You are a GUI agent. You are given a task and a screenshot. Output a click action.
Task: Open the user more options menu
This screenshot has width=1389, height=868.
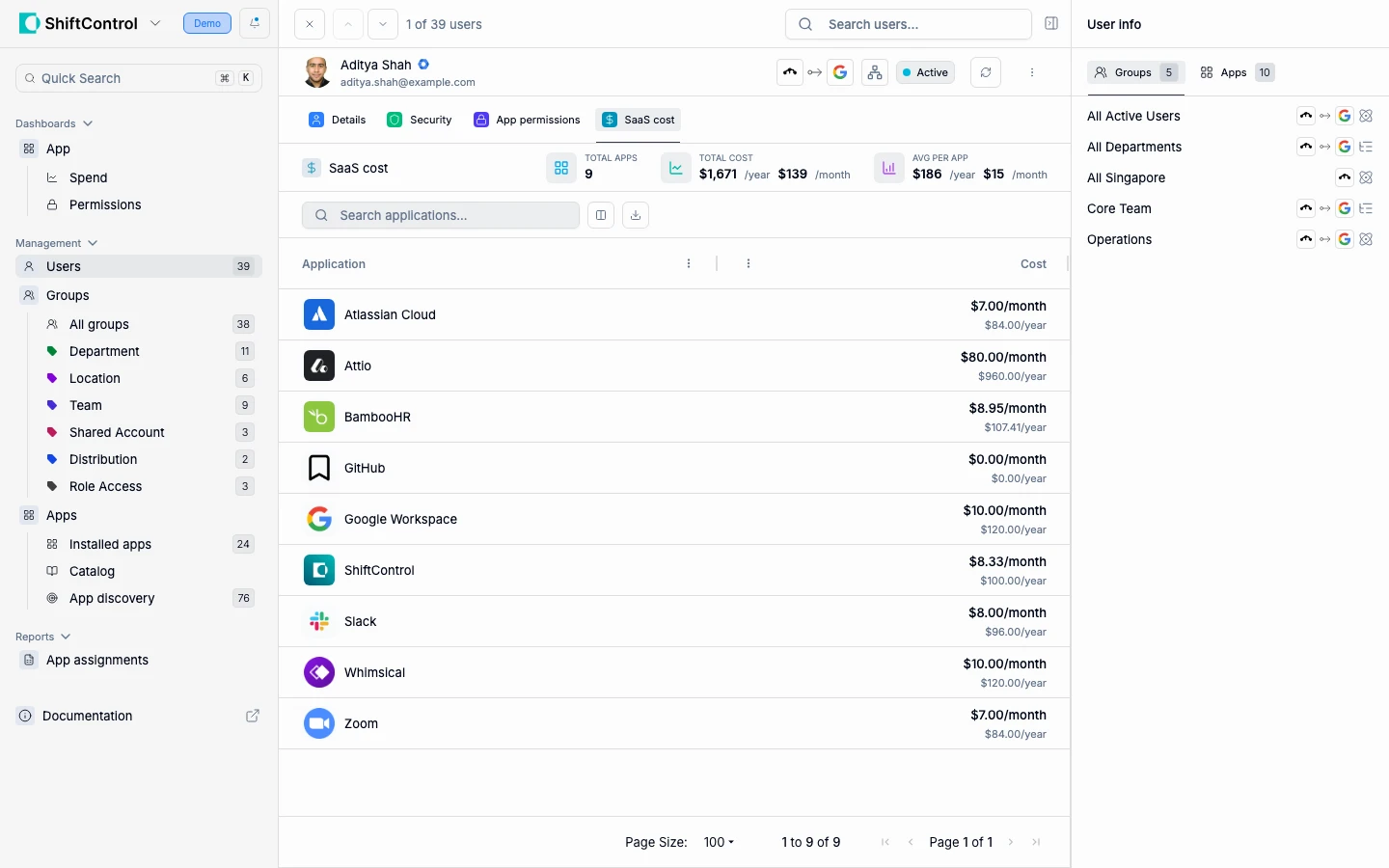tap(1032, 72)
